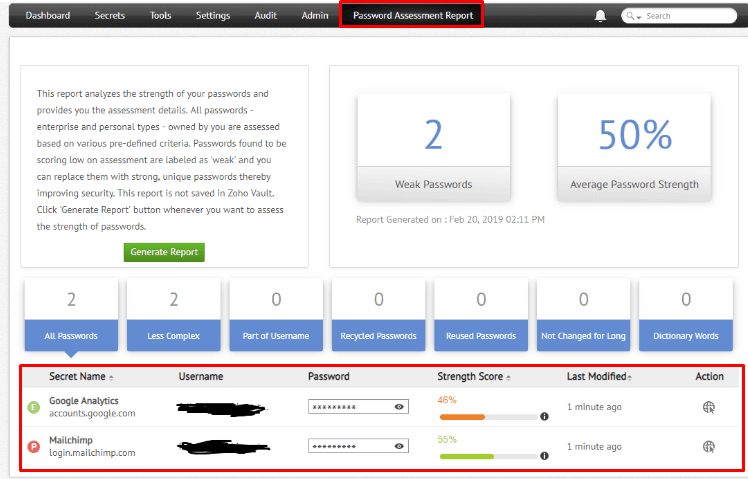Sort by Secret Name column

pos(81,376)
